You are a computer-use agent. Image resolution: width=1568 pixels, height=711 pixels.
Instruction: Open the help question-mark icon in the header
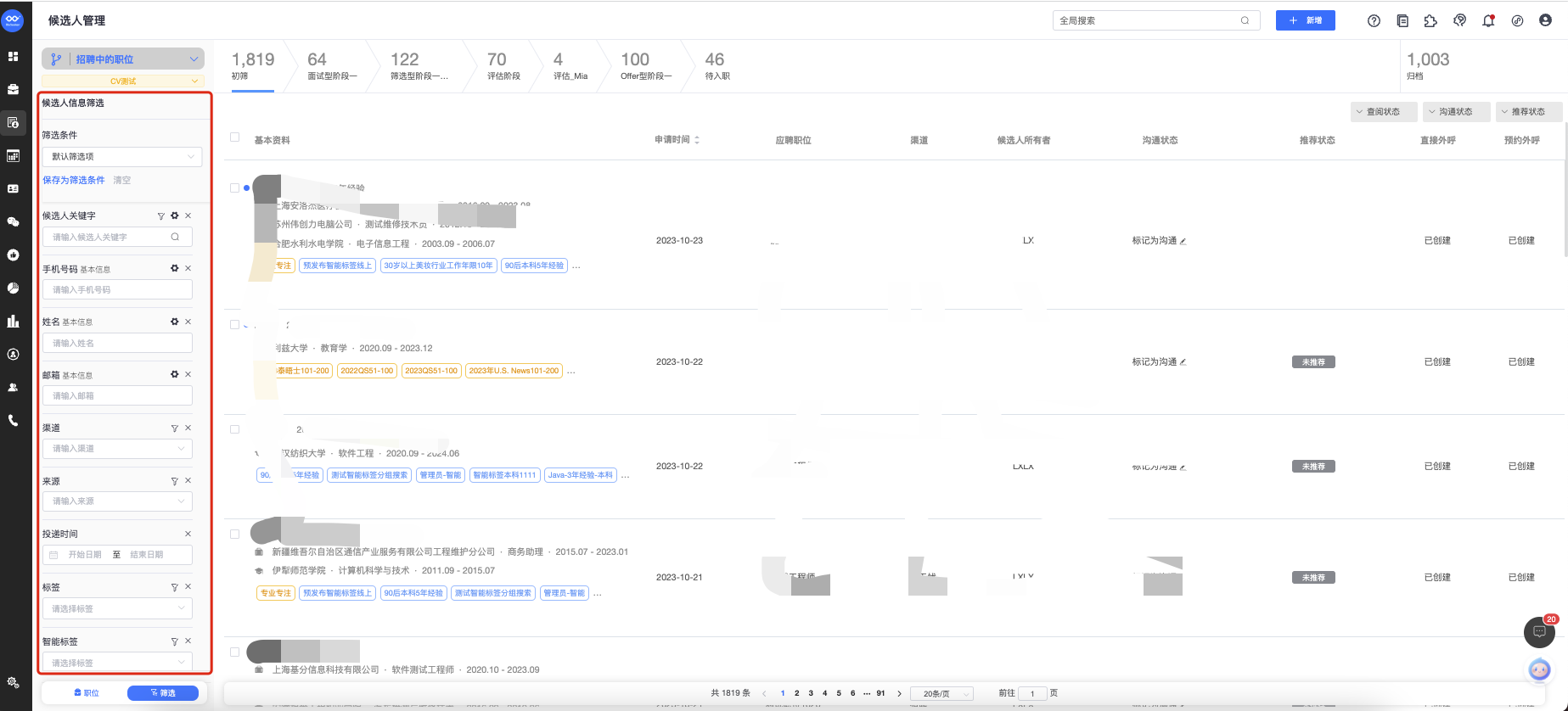point(1374,20)
